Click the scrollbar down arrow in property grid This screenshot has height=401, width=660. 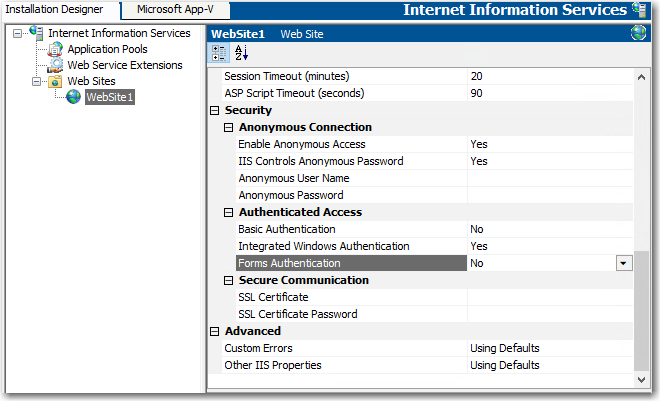(641, 381)
